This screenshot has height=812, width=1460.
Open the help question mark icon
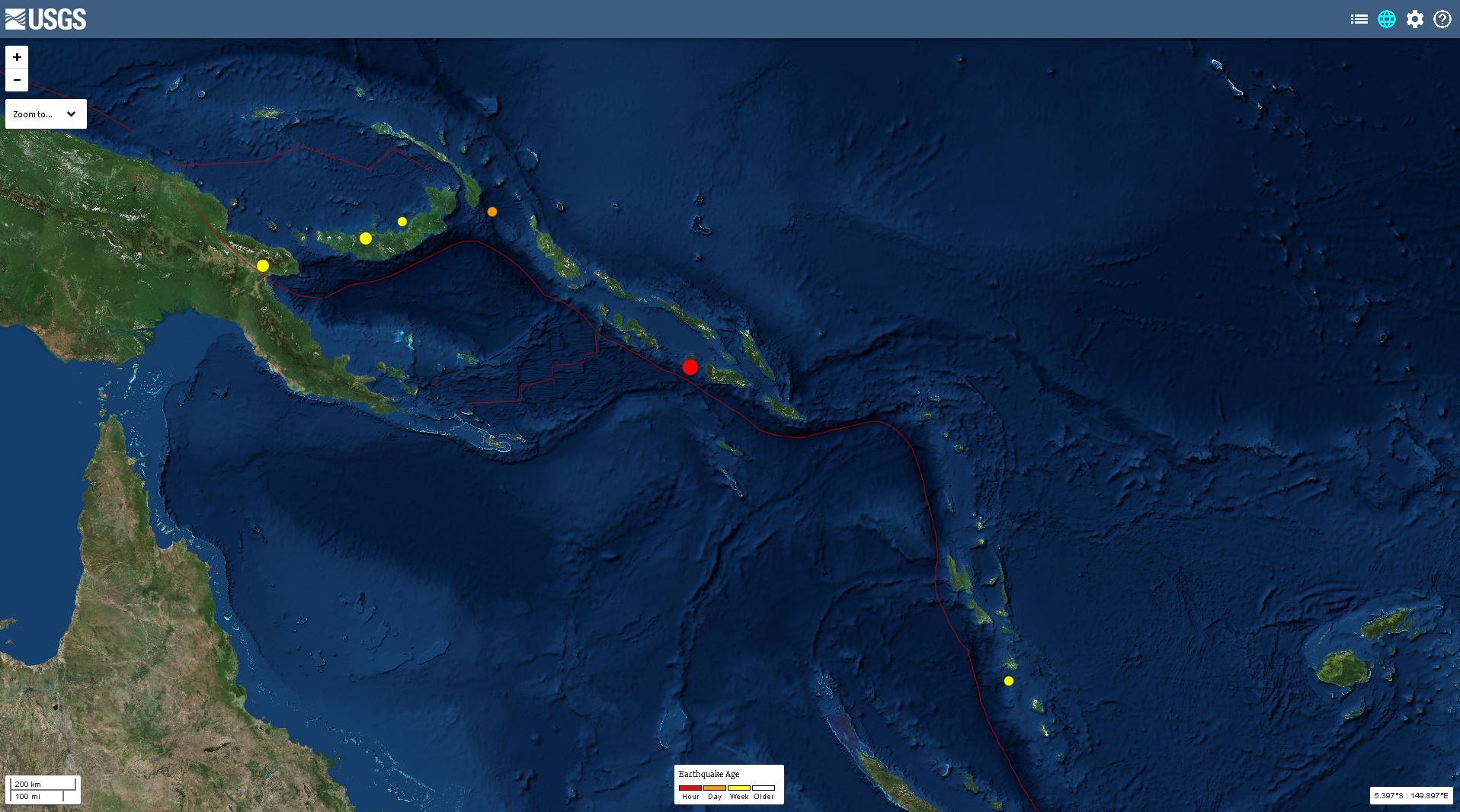click(1442, 19)
